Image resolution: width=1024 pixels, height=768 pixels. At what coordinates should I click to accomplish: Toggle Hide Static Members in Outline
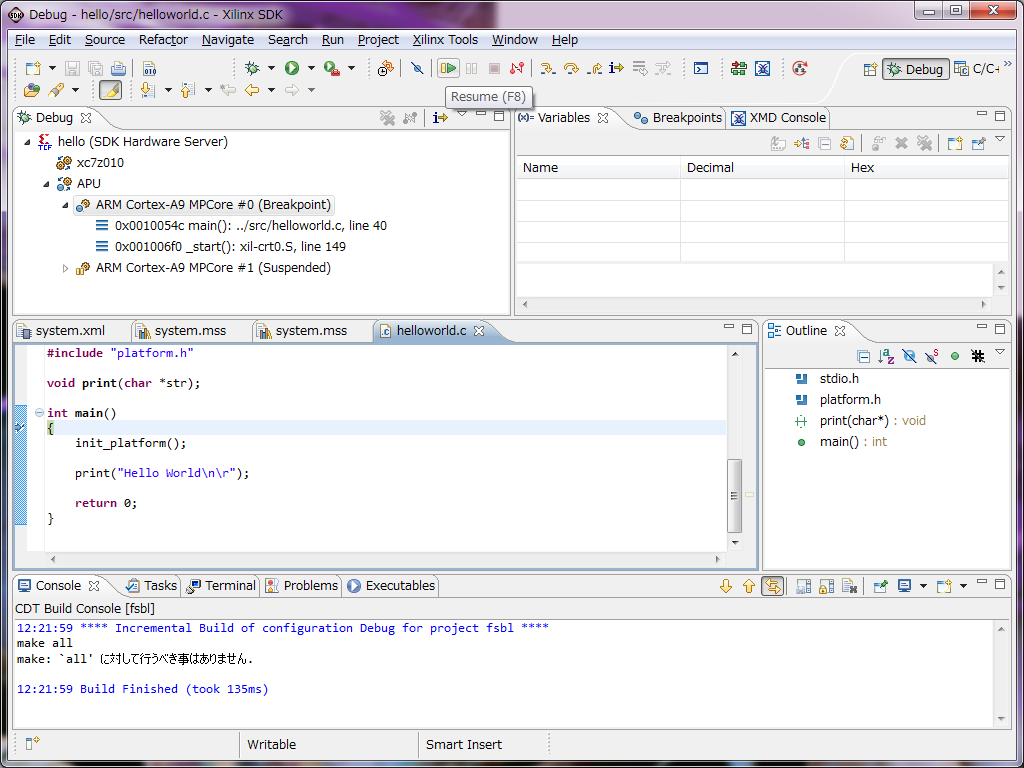pos(932,356)
